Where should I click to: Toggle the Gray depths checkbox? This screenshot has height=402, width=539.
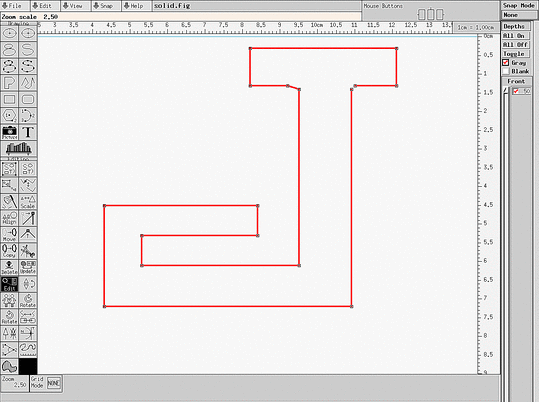(505, 63)
